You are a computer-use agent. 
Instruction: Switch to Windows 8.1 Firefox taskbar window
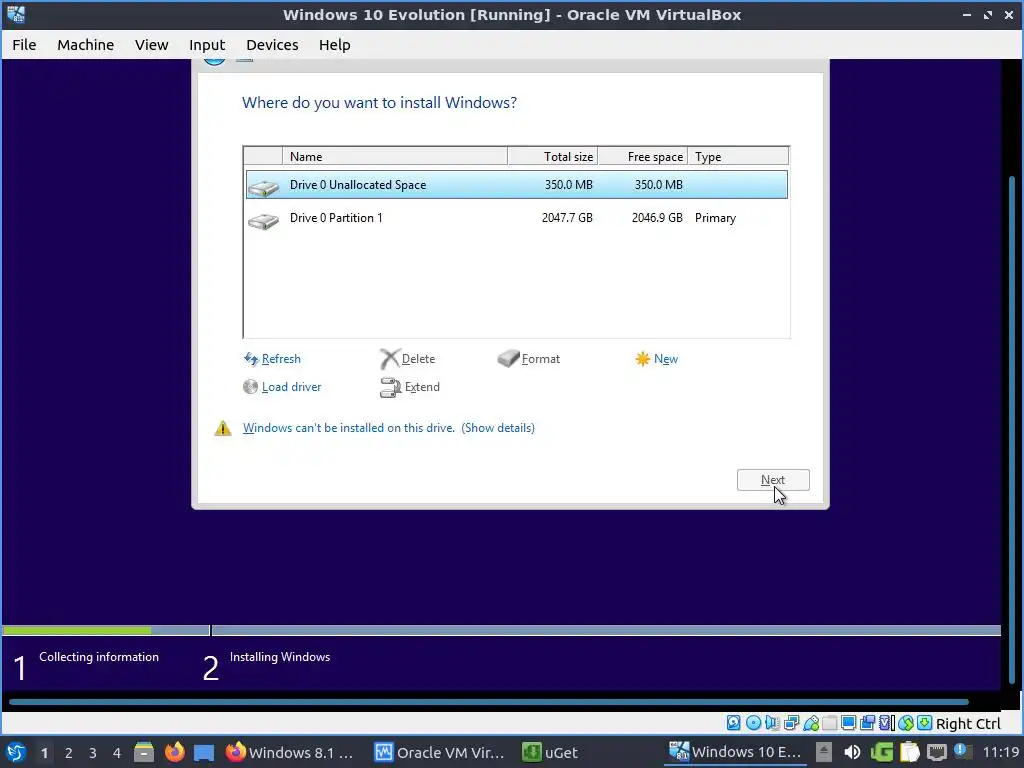289,752
